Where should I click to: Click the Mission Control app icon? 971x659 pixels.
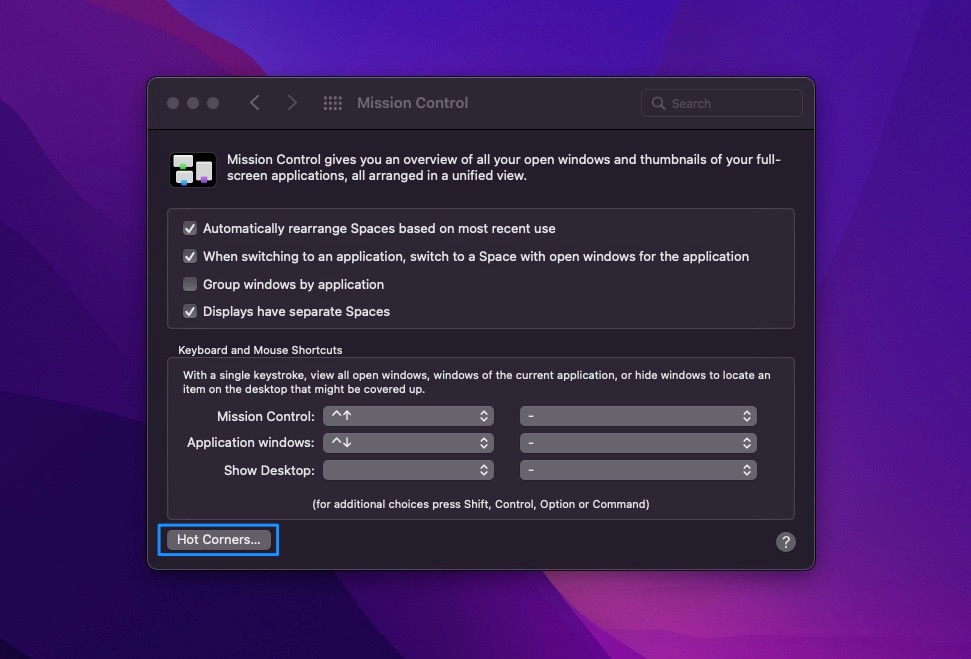(193, 170)
